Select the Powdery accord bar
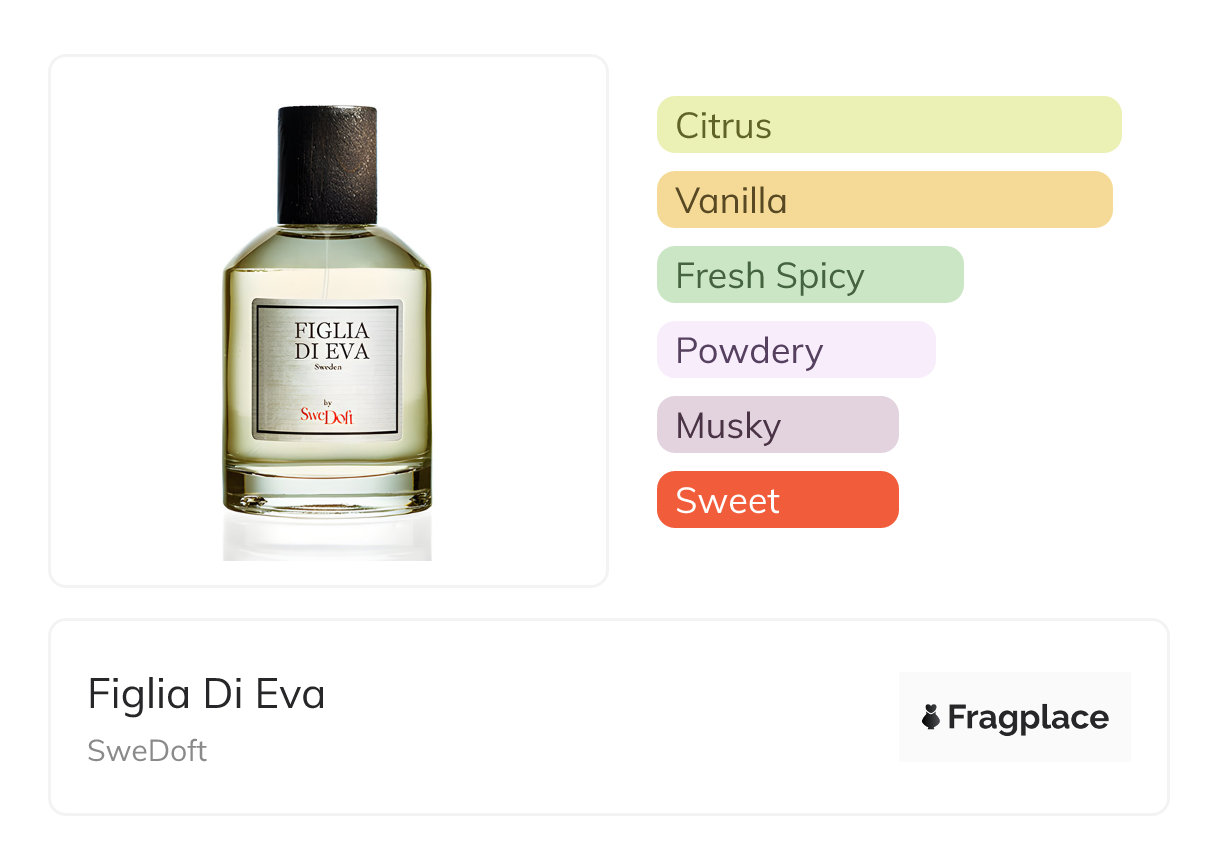This screenshot has width=1218, height=864. coord(796,350)
